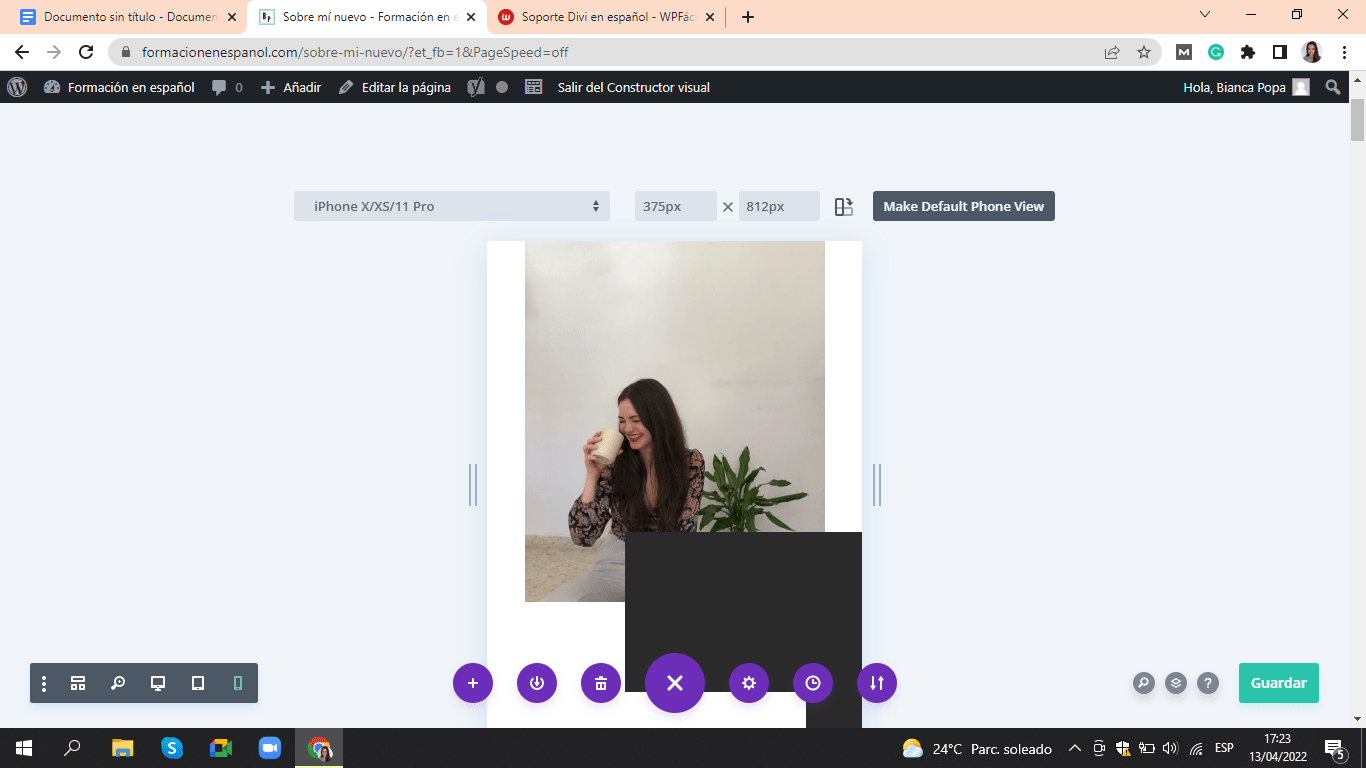Click page vertical scrollbar
Screen dimensions: 1366x768
point(1358,120)
